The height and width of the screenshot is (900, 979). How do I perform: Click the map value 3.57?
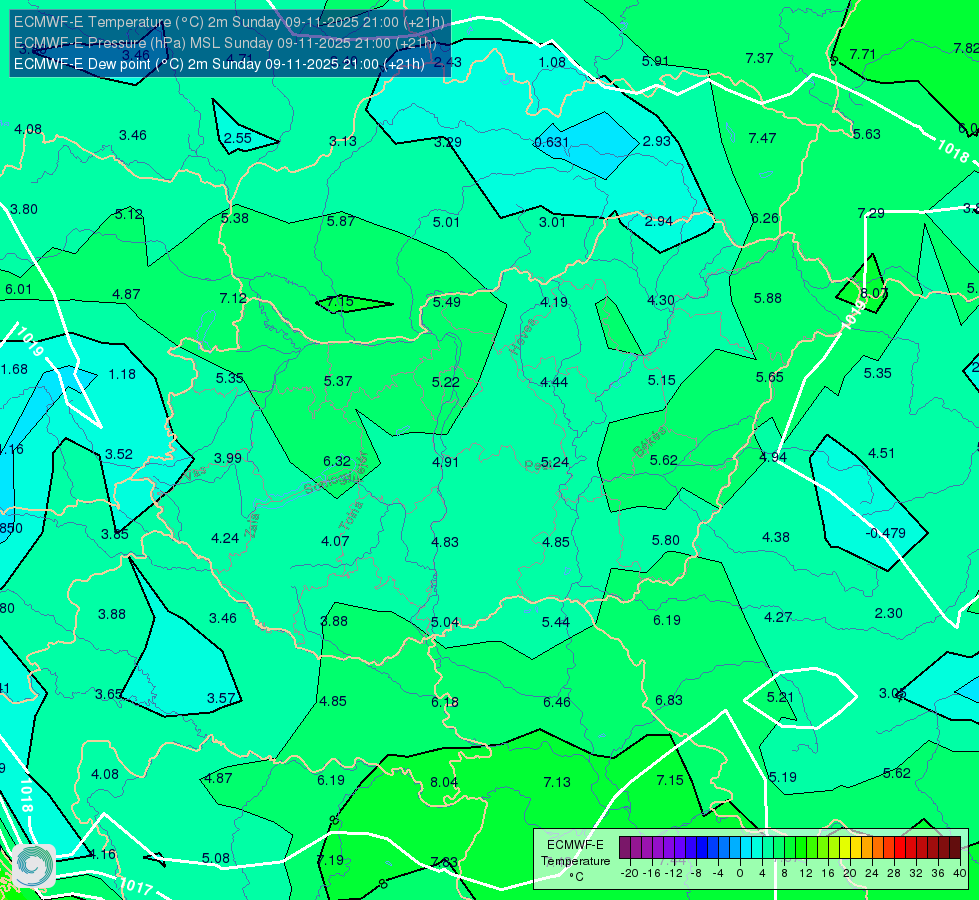pyautogui.click(x=221, y=698)
